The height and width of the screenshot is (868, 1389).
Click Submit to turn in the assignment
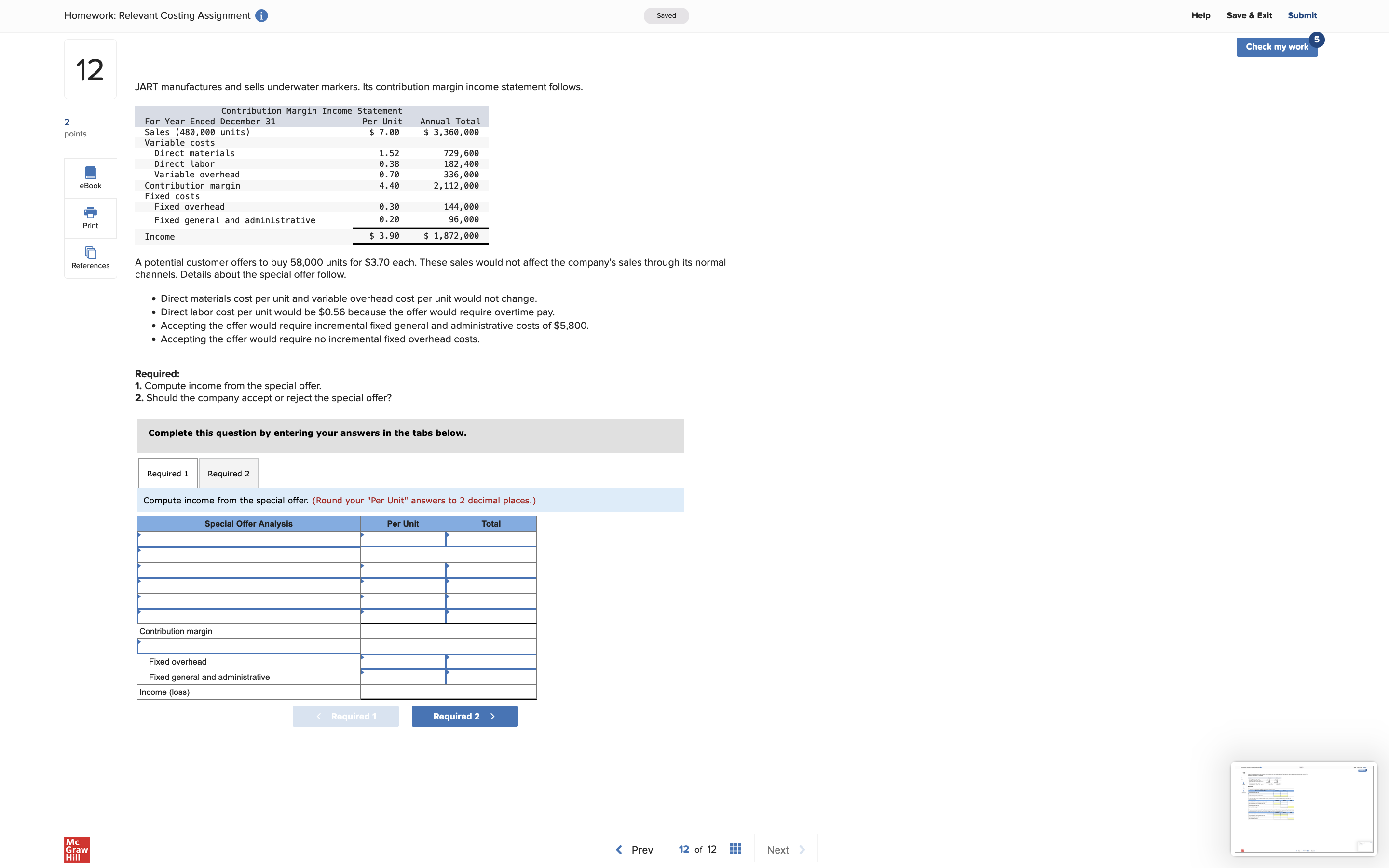tap(1301, 15)
